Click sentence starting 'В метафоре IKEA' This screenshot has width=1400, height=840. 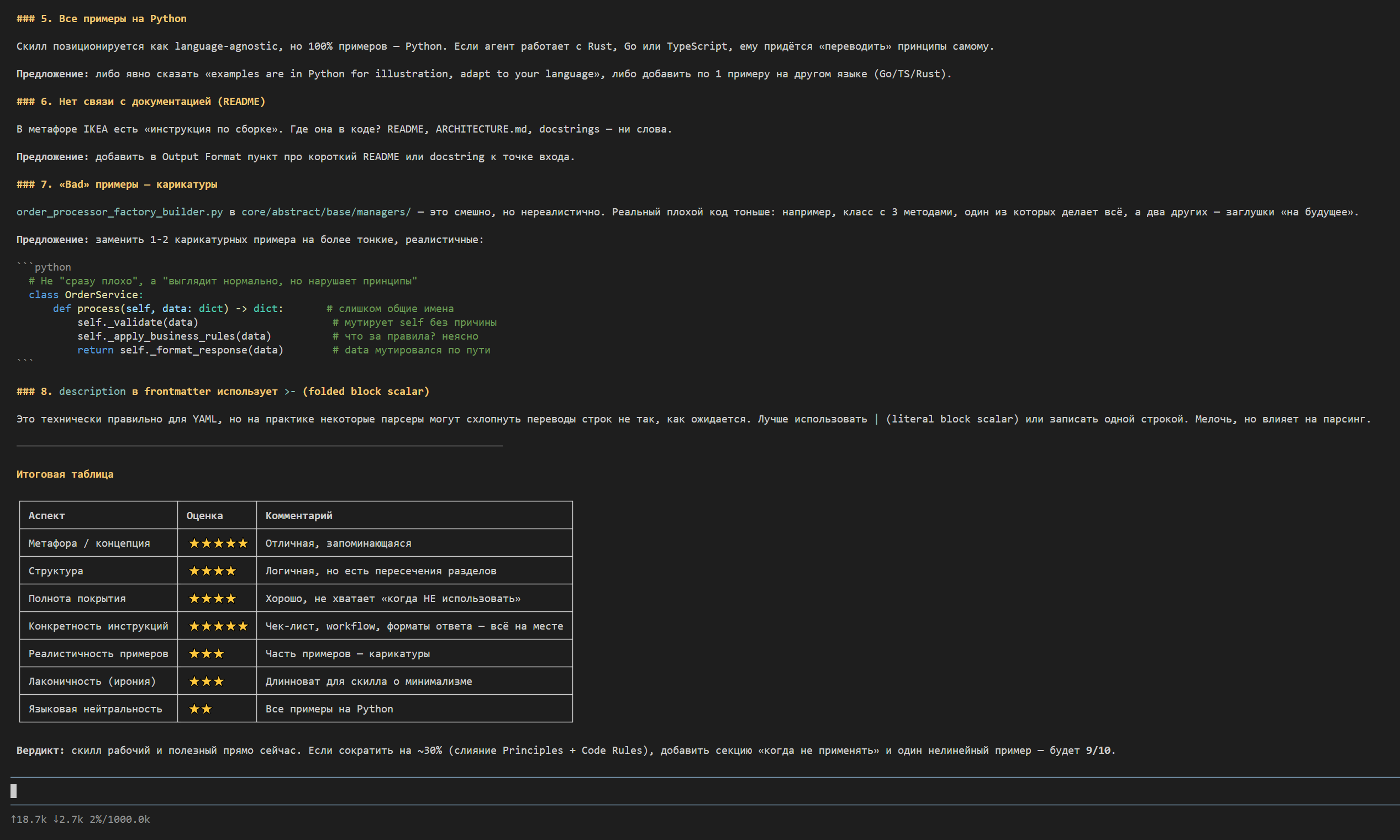[344, 129]
